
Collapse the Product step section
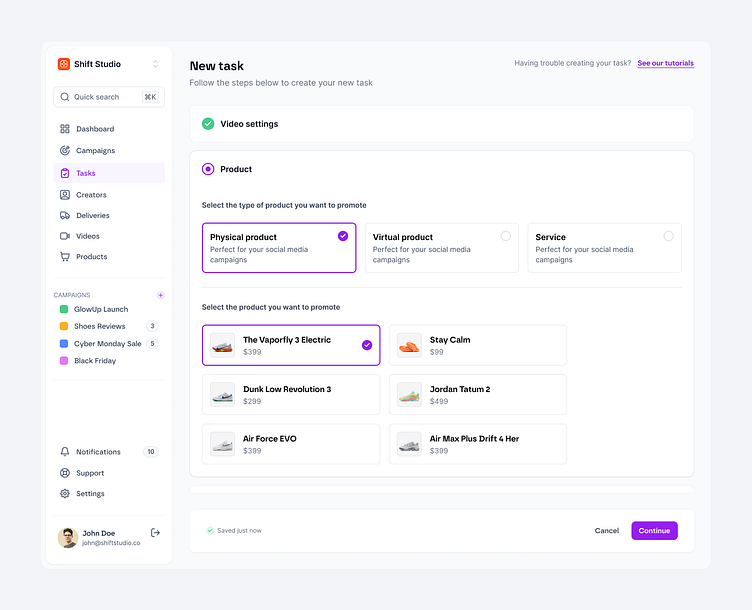[x=236, y=170]
